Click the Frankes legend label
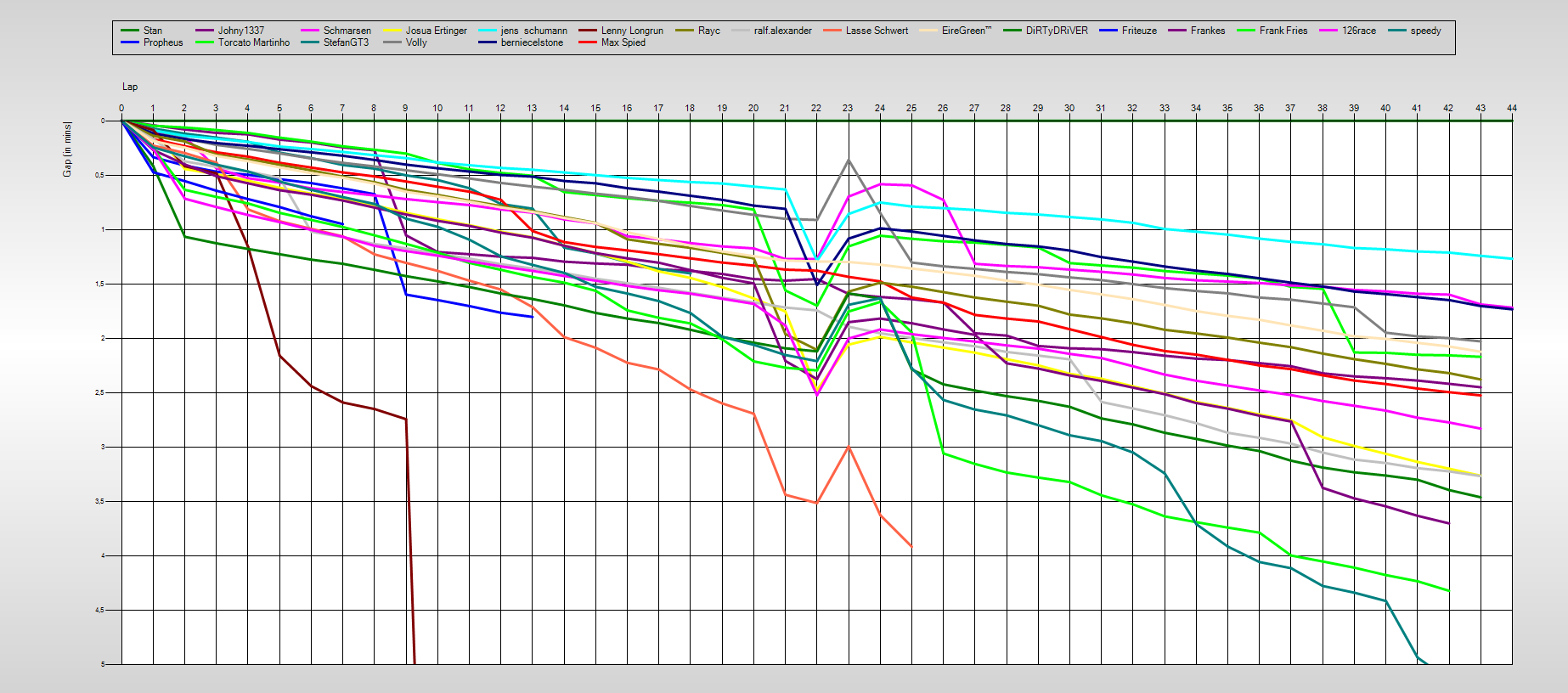1568x693 pixels. [1208, 31]
